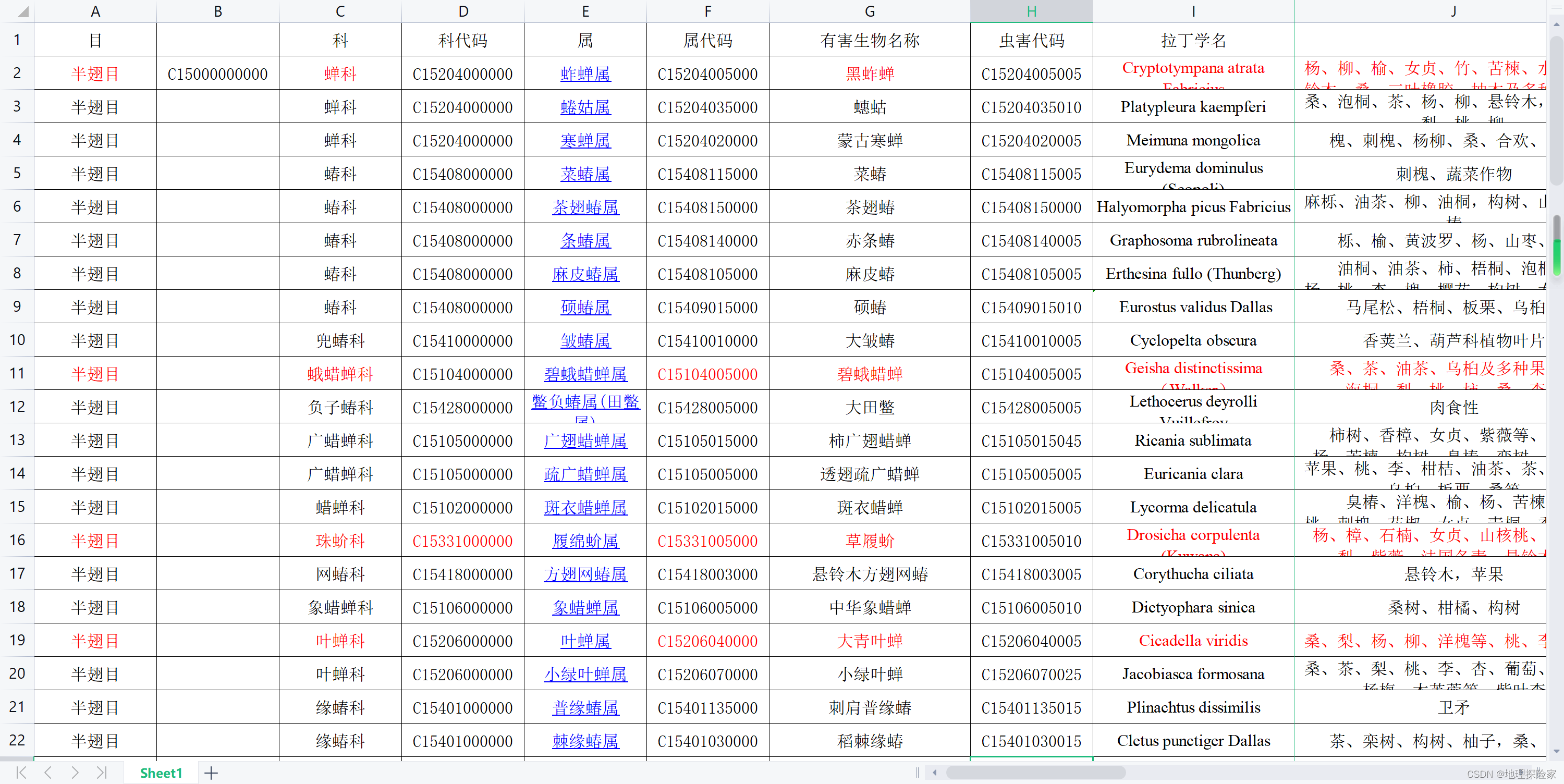The height and width of the screenshot is (784, 1564).
Task: Open the 广翅蜡蝉属 hyperlink
Action: click(585, 441)
